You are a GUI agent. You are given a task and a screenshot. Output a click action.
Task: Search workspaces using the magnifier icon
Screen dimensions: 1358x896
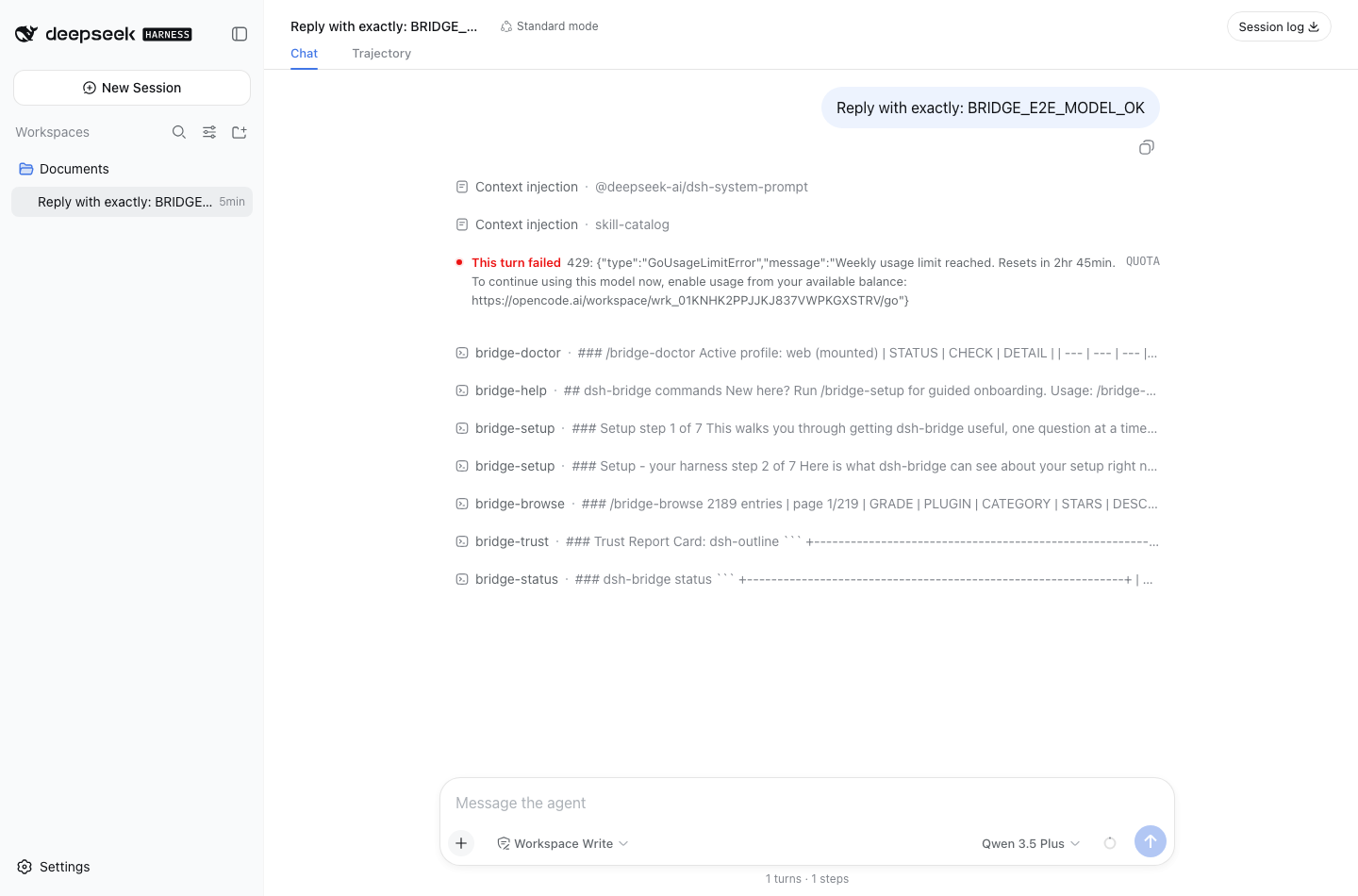point(179,132)
